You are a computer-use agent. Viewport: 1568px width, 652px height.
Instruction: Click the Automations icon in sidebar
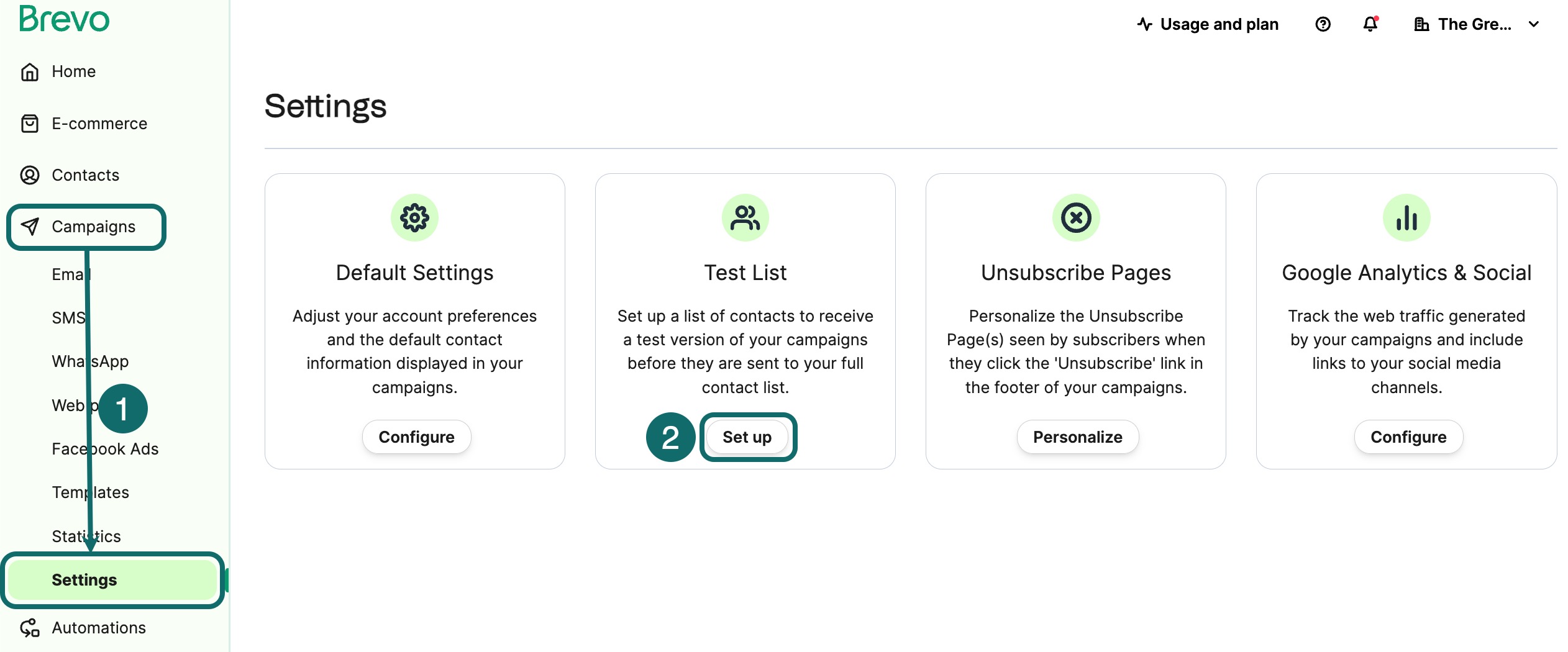coord(30,628)
